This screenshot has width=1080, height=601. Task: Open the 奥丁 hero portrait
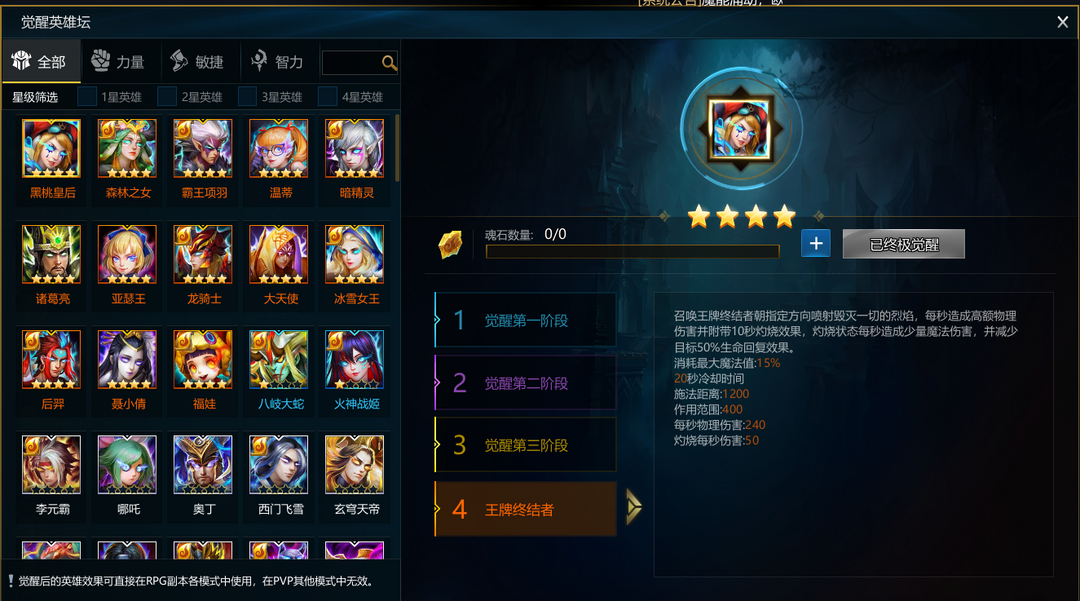point(203,465)
